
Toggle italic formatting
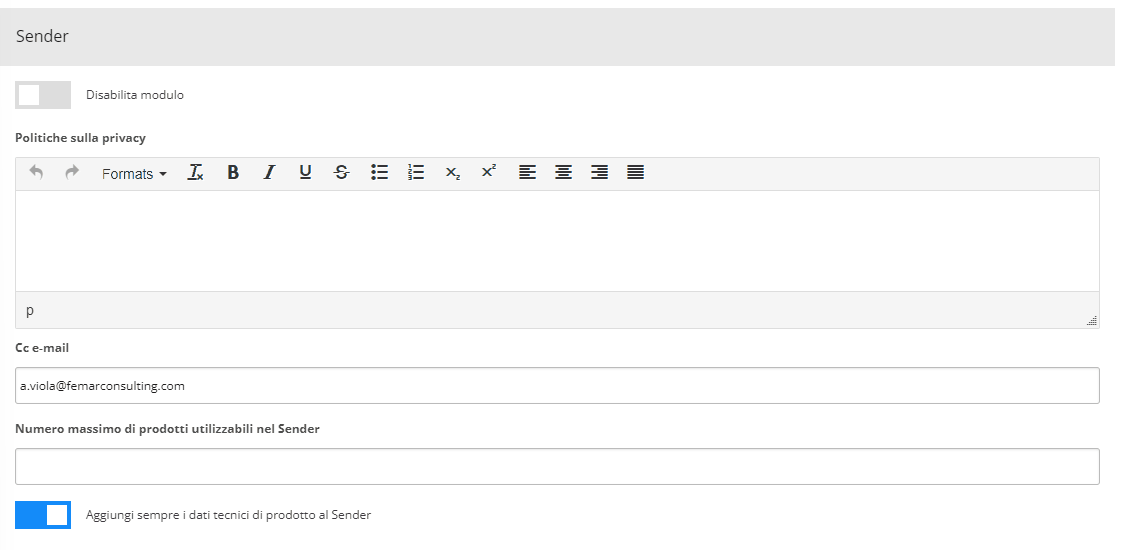coord(269,173)
